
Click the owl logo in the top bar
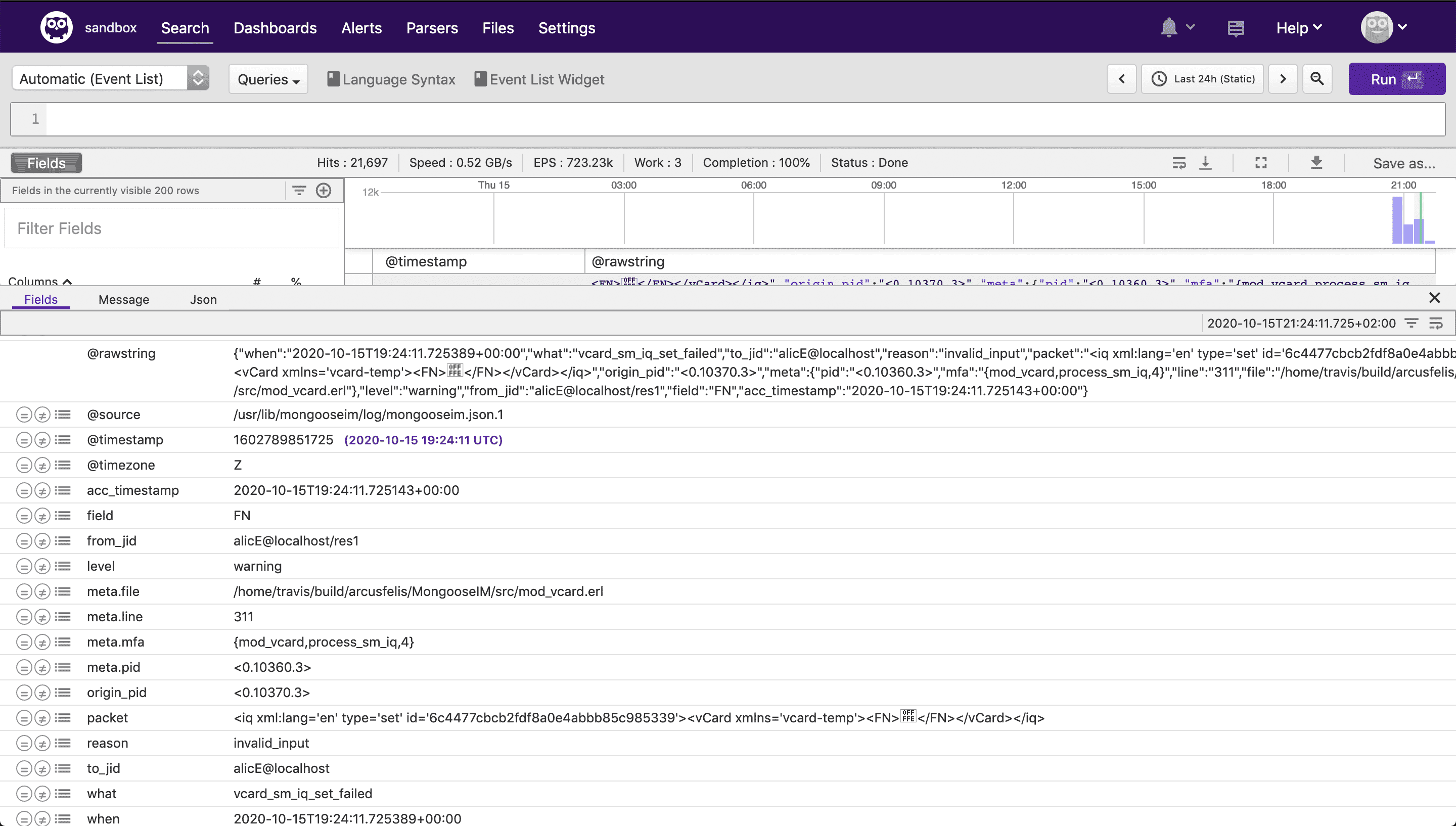(56, 27)
